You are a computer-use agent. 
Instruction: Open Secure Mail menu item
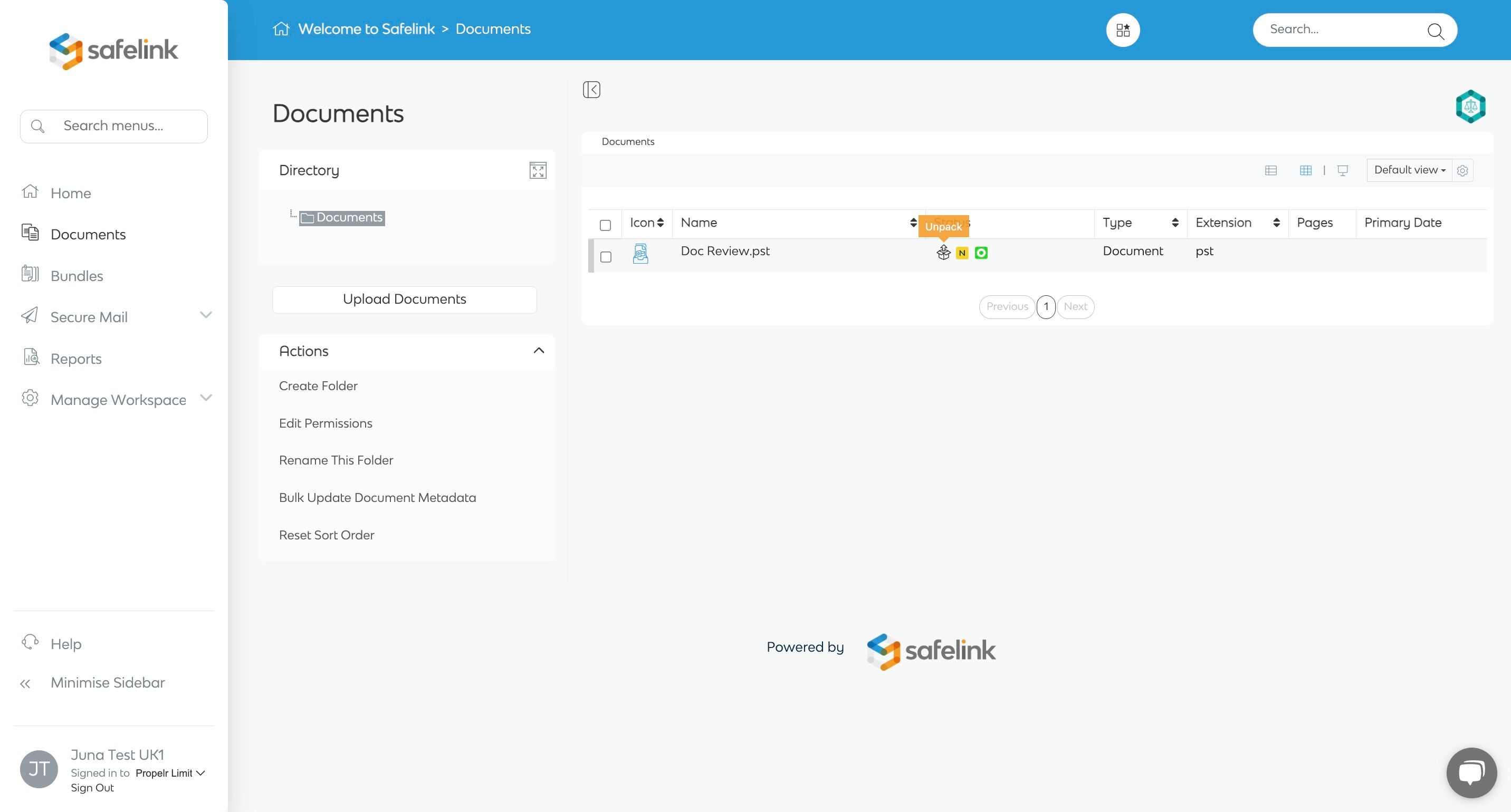pyautogui.click(x=89, y=317)
